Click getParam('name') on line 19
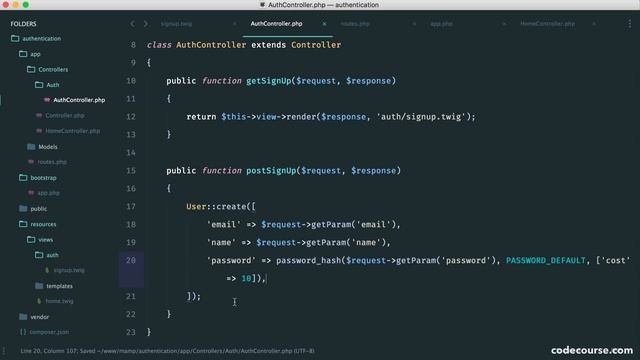Viewport: 640px width, 360px height. click(346, 242)
